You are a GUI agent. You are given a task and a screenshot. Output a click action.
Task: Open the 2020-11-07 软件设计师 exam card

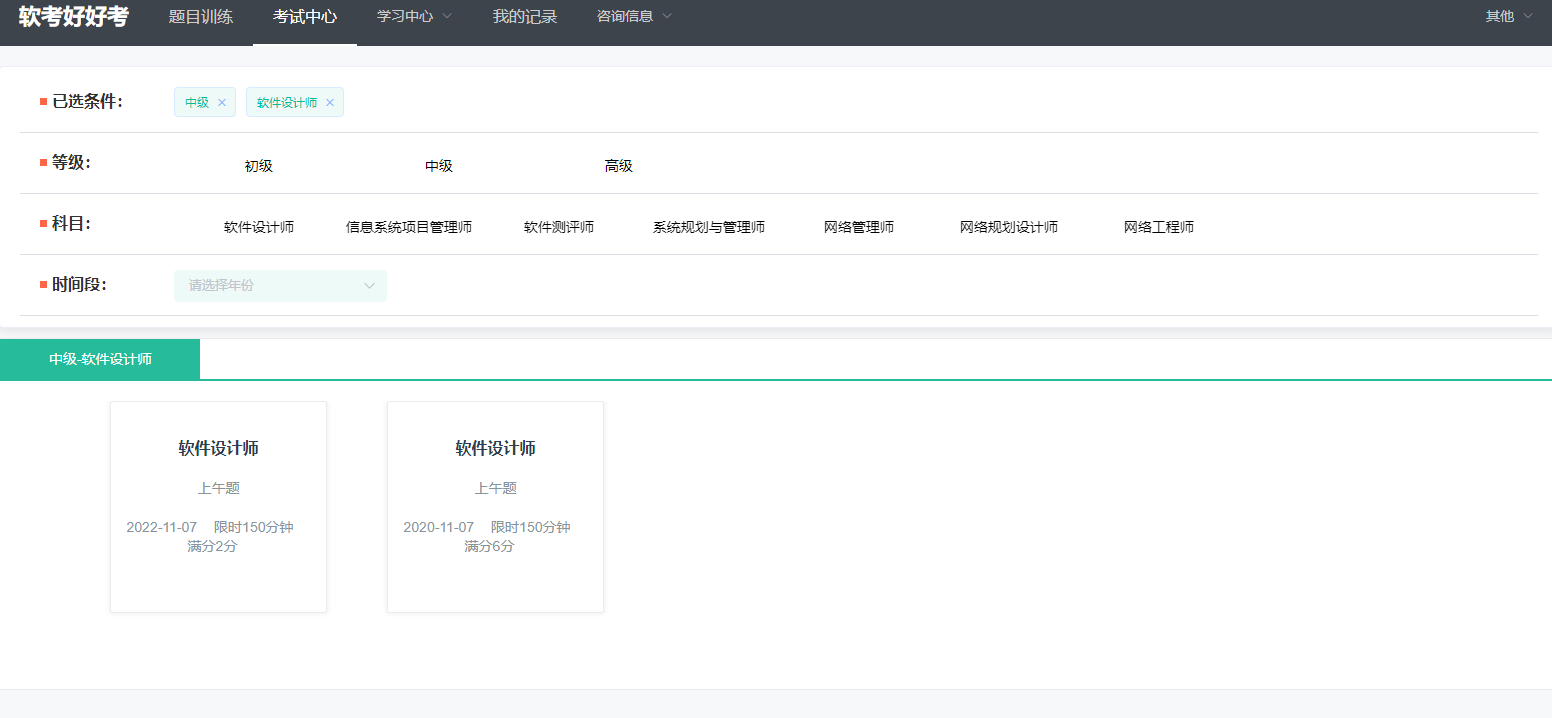[495, 507]
